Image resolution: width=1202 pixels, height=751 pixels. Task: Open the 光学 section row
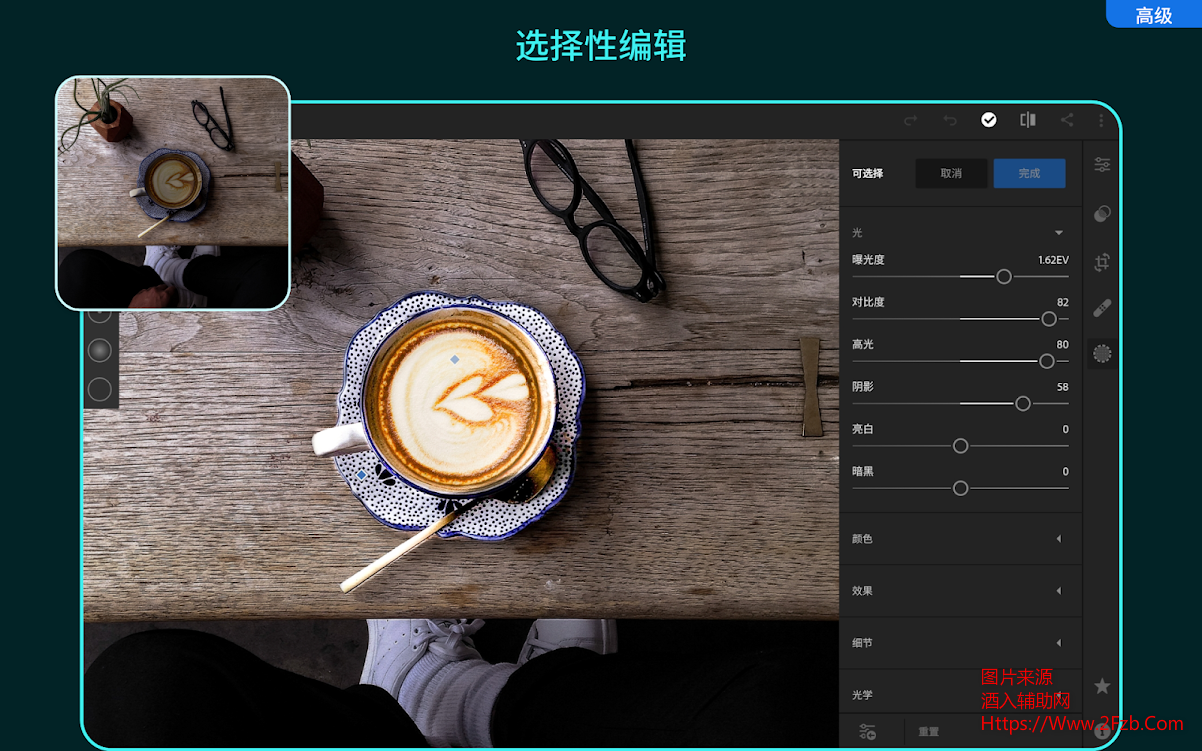[x=960, y=695]
